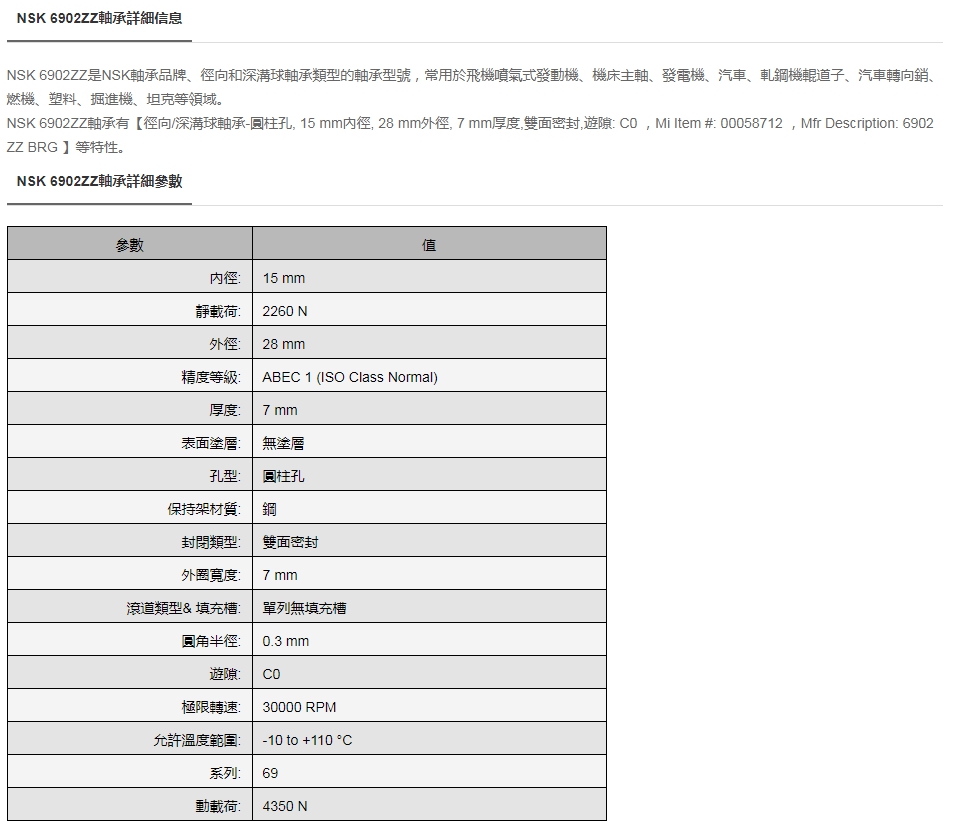Click the "封閉類型:" parameter label

(x=211, y=541)
